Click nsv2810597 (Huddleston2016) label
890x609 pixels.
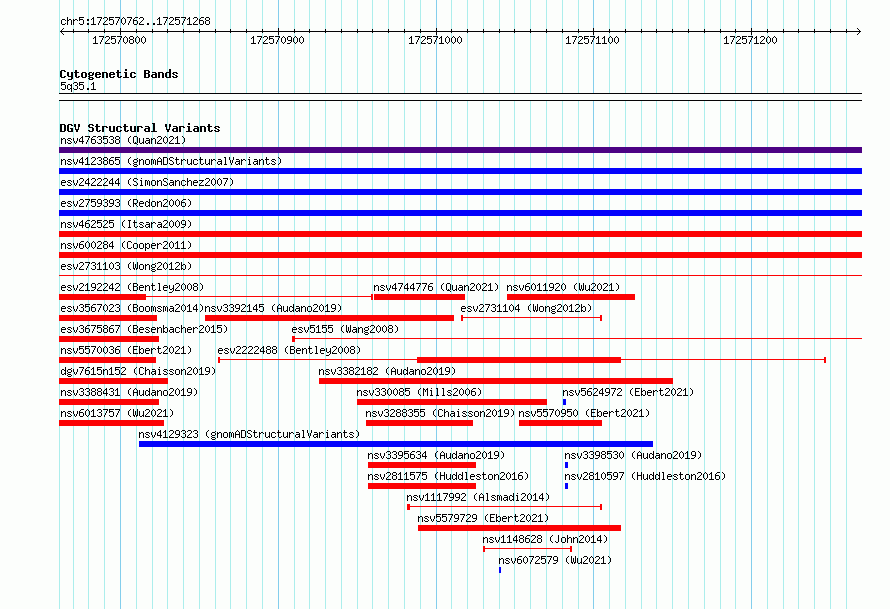point(645,476)
